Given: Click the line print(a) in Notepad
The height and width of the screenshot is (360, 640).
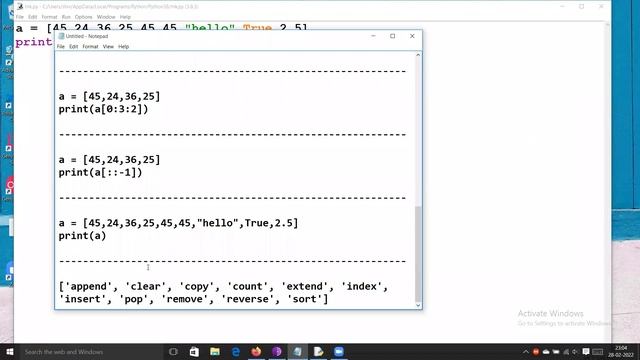Looking at the screenshot, I should pos(82,236).
